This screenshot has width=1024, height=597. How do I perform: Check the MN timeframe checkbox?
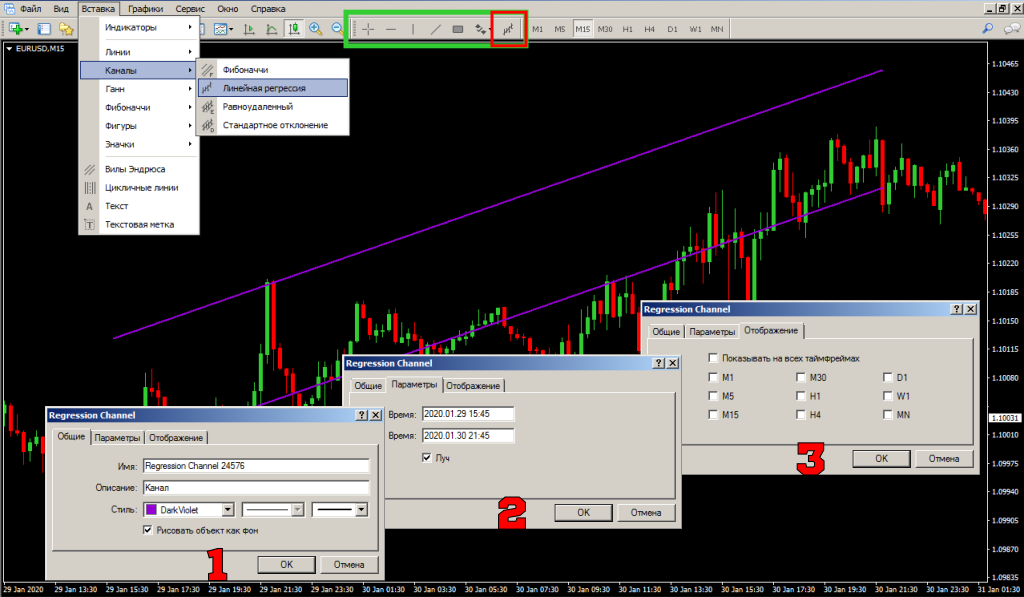(x=888, y=414)
